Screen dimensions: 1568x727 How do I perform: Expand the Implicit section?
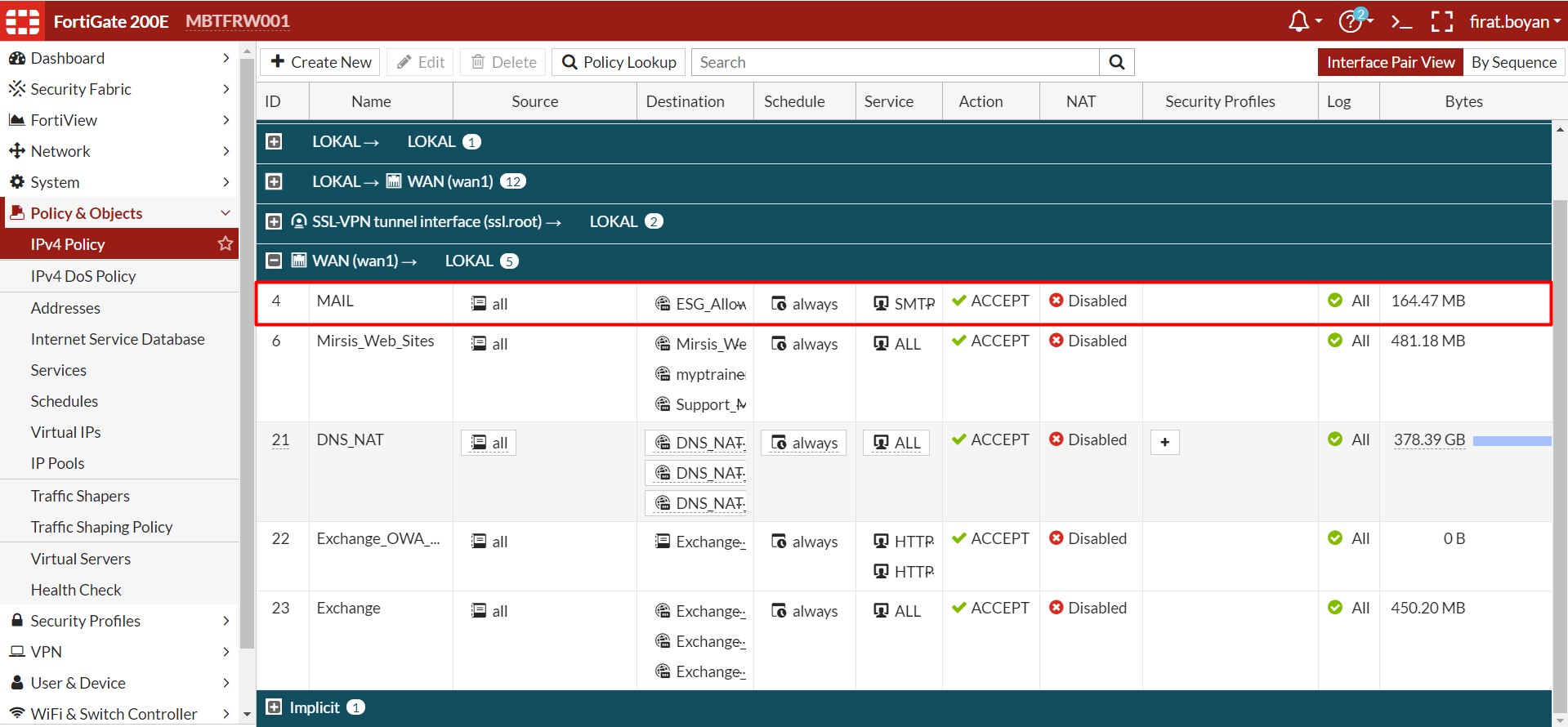[x=274, y=707]
